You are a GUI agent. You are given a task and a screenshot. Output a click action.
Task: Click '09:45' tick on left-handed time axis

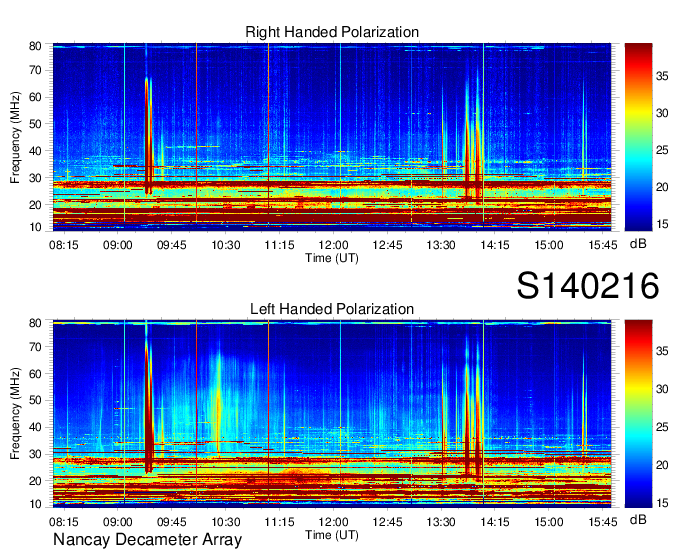pos(171,521)
